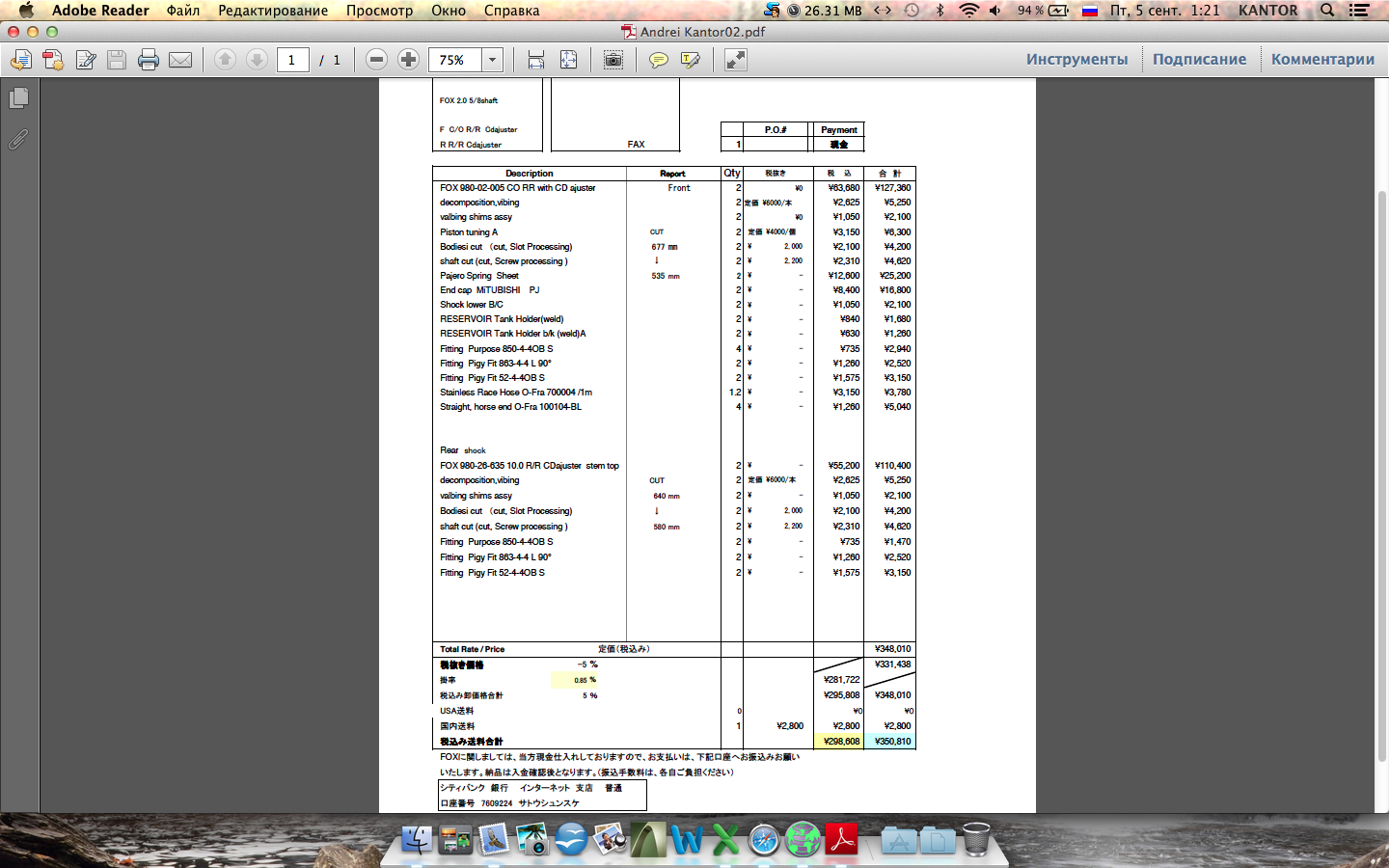Open the Редактирование menu
This screenshot has height=868, width=1389.
pyautogui.click(x=273, y=11)
